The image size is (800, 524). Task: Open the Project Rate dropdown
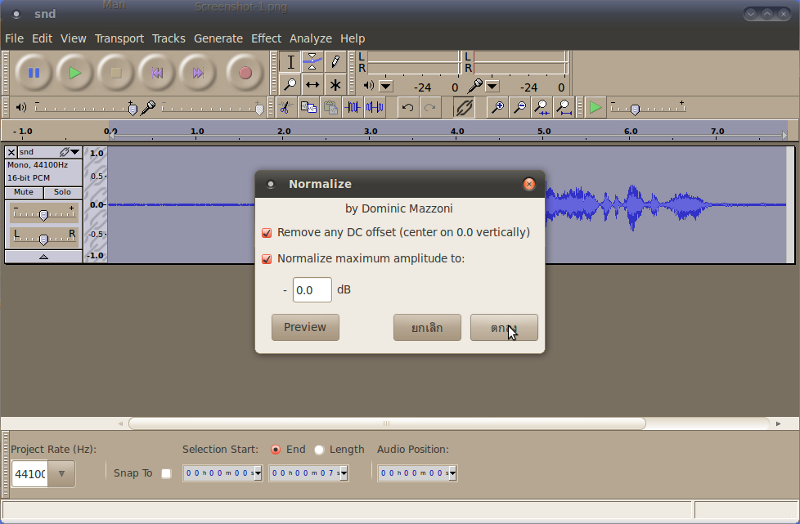[x=61, y=474]
